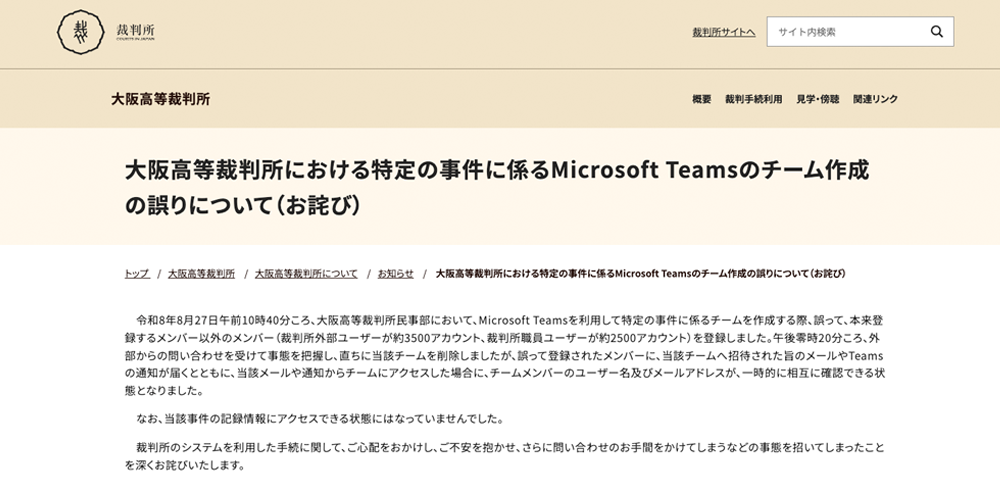Open the 裁判所サイトへ link
1000x485 pixels.
point(724,32)
